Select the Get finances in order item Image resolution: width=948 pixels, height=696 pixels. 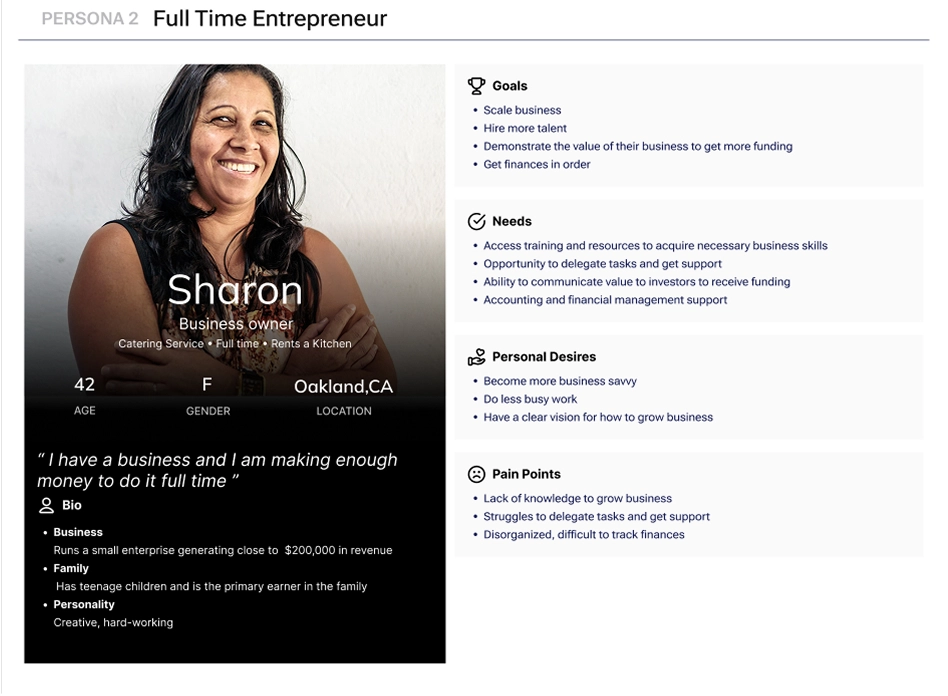536,164
